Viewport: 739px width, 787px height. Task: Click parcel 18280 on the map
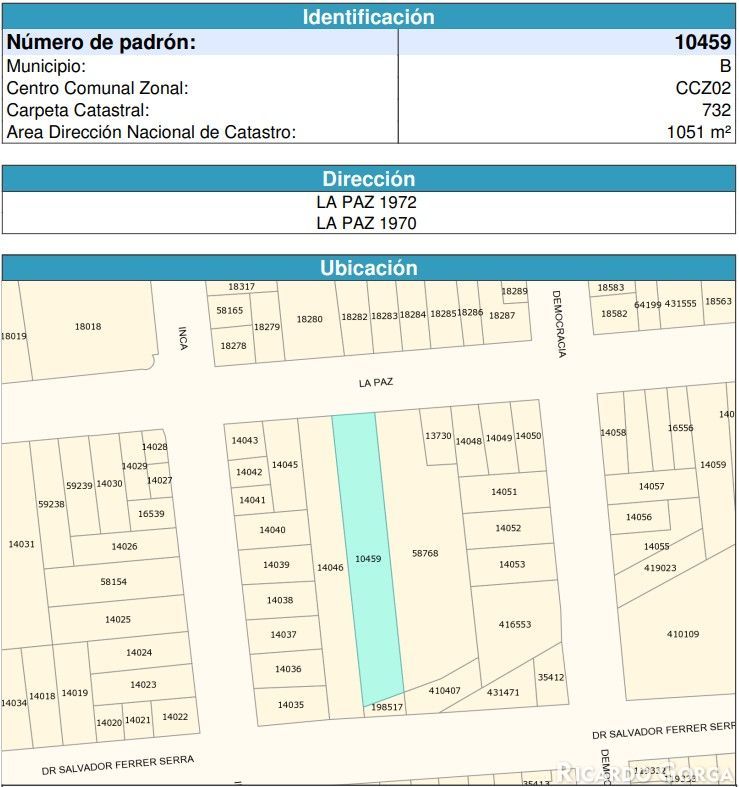click(309, 319)
